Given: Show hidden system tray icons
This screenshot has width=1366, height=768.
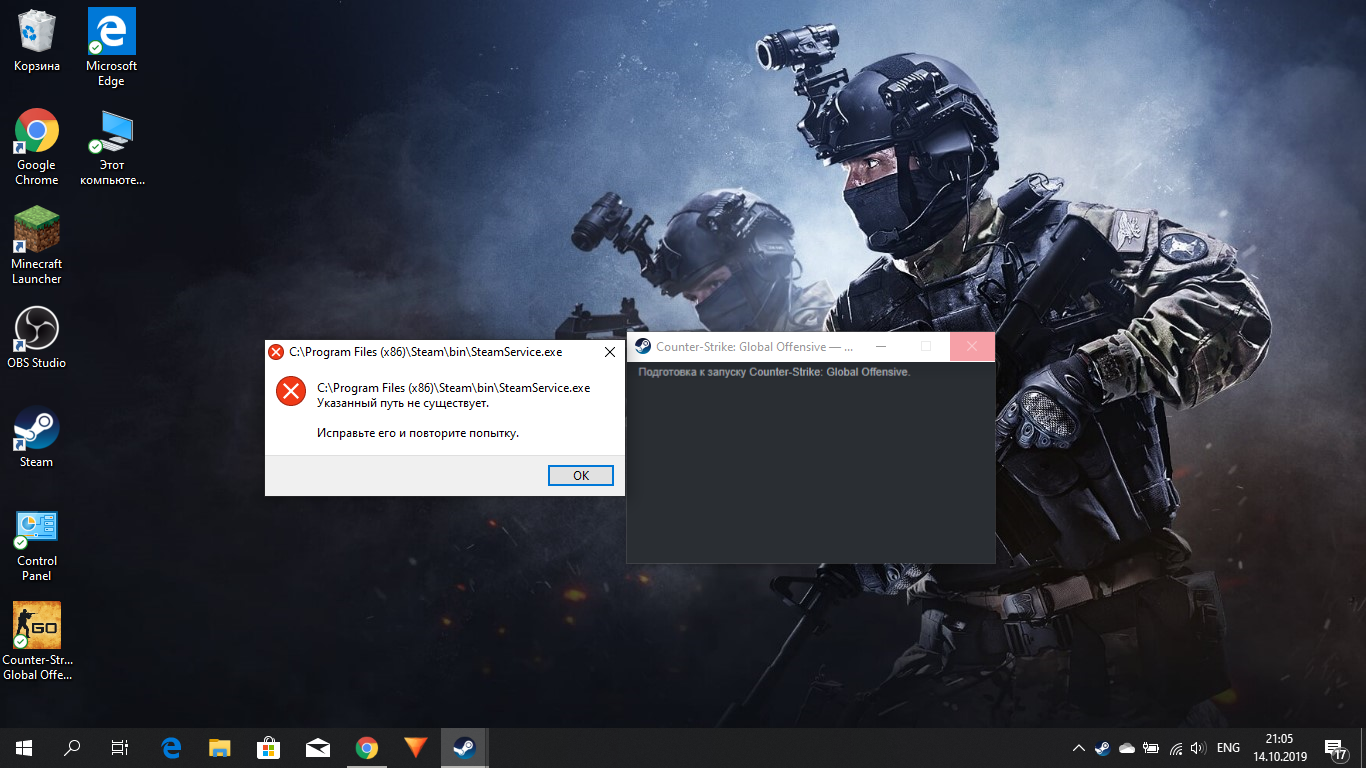Looking at the screenshot, I should pos(1078,748).
